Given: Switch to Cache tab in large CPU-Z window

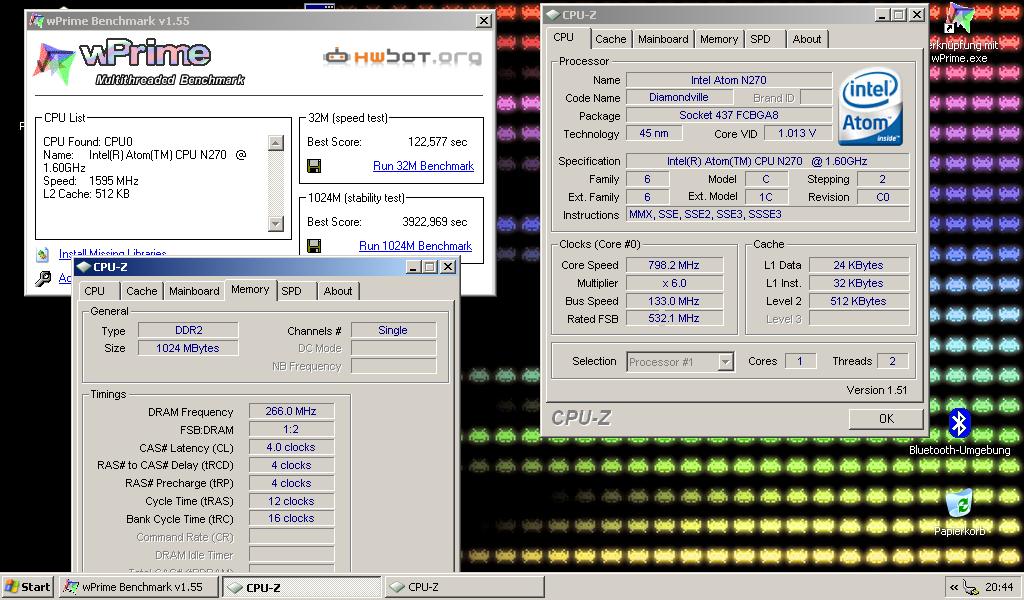Looking at the screenshot, I should pyautogui.click(x=611, y=39).
